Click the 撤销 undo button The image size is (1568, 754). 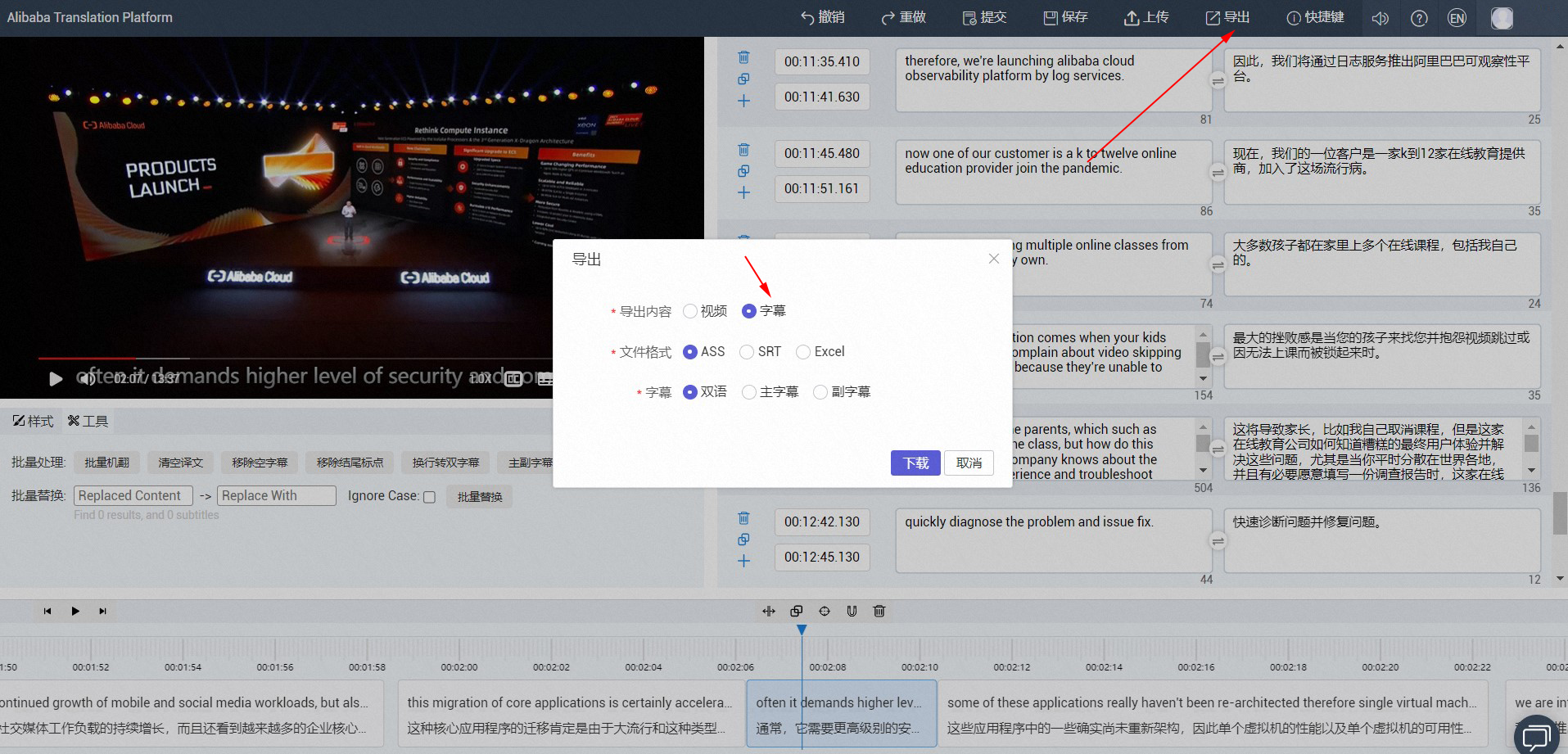click(823, 17)
